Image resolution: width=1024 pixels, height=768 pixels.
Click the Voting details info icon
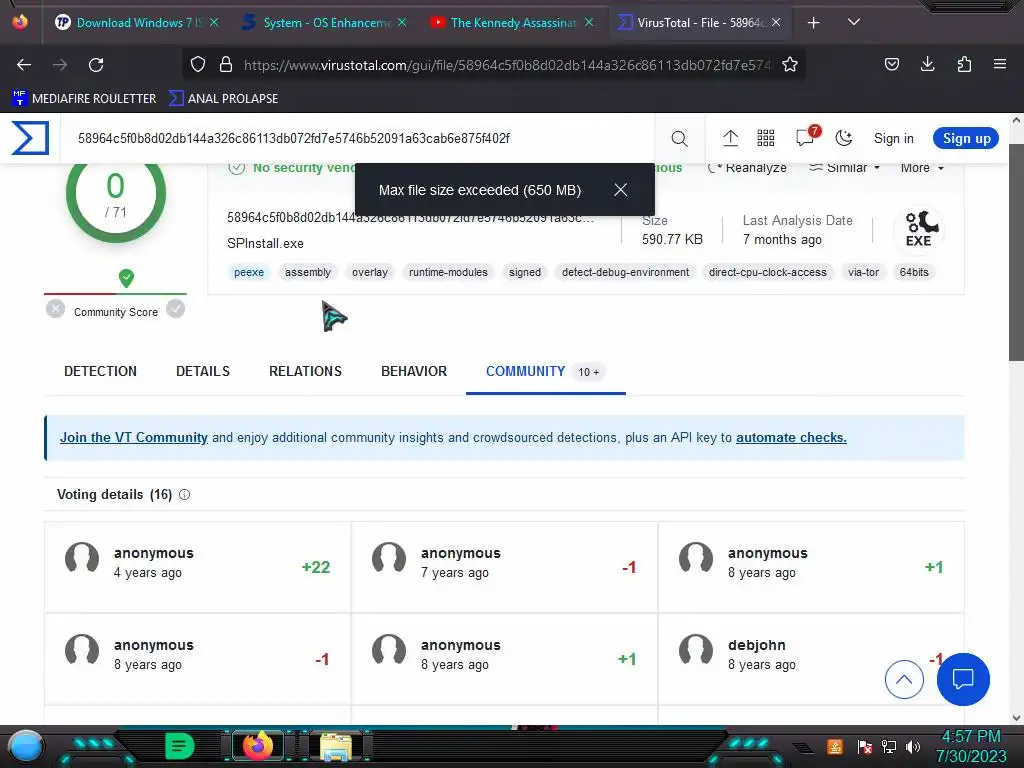(185, 494)
